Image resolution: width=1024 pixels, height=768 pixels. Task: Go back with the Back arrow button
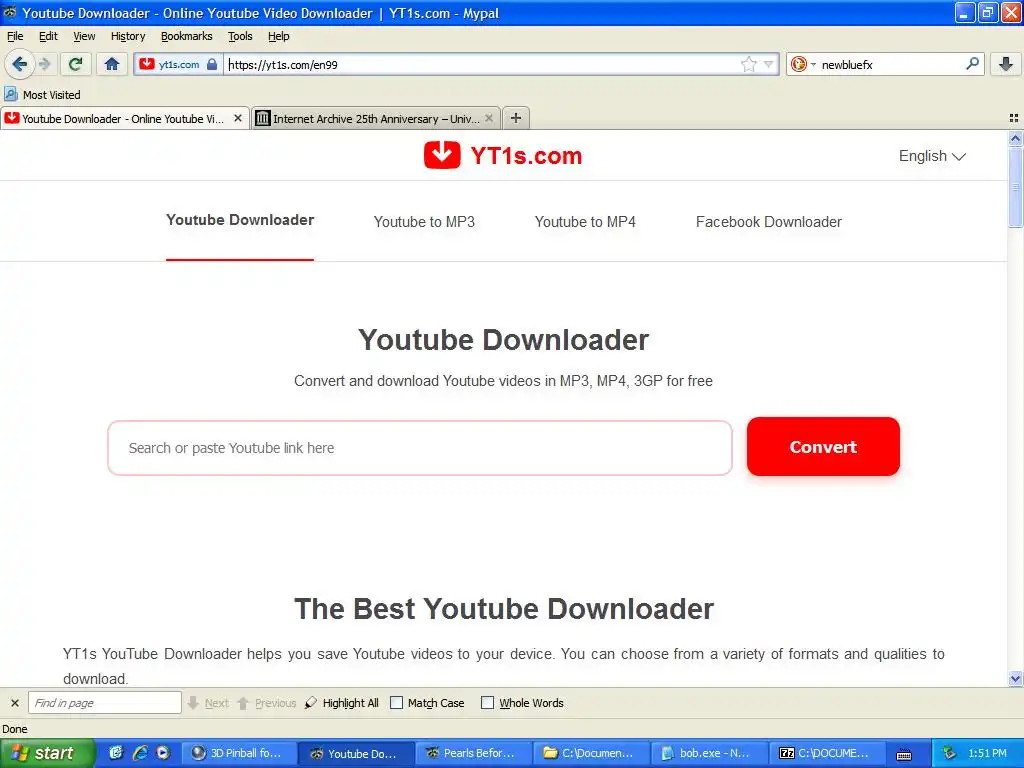coord(20,64)
